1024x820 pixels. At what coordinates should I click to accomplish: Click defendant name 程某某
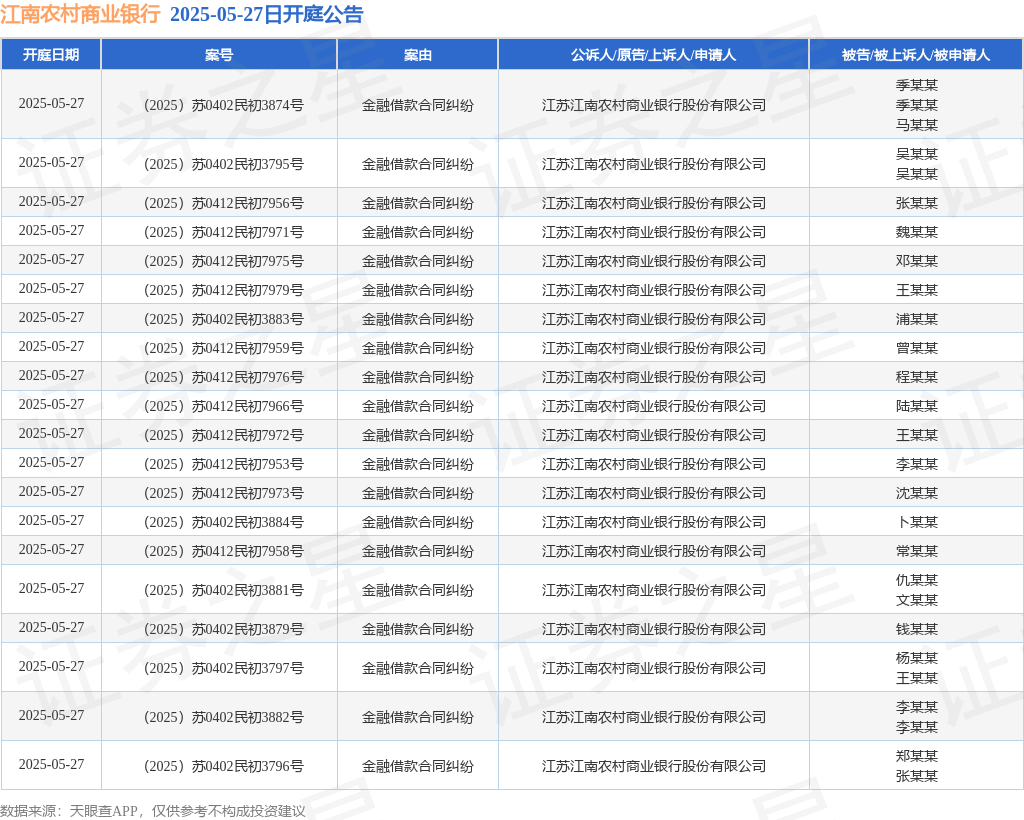(x=916, y=377)
